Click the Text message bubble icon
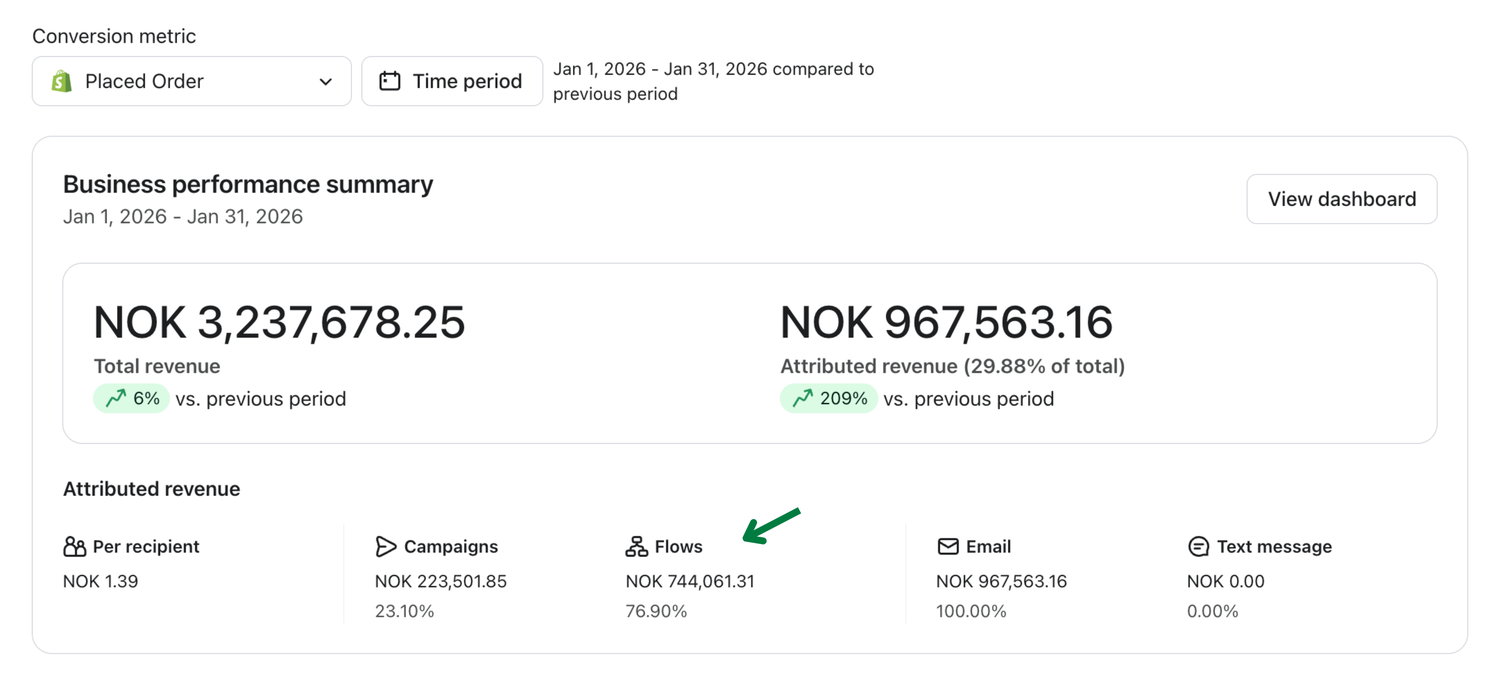1500x674 pixels. (1198, 546)
